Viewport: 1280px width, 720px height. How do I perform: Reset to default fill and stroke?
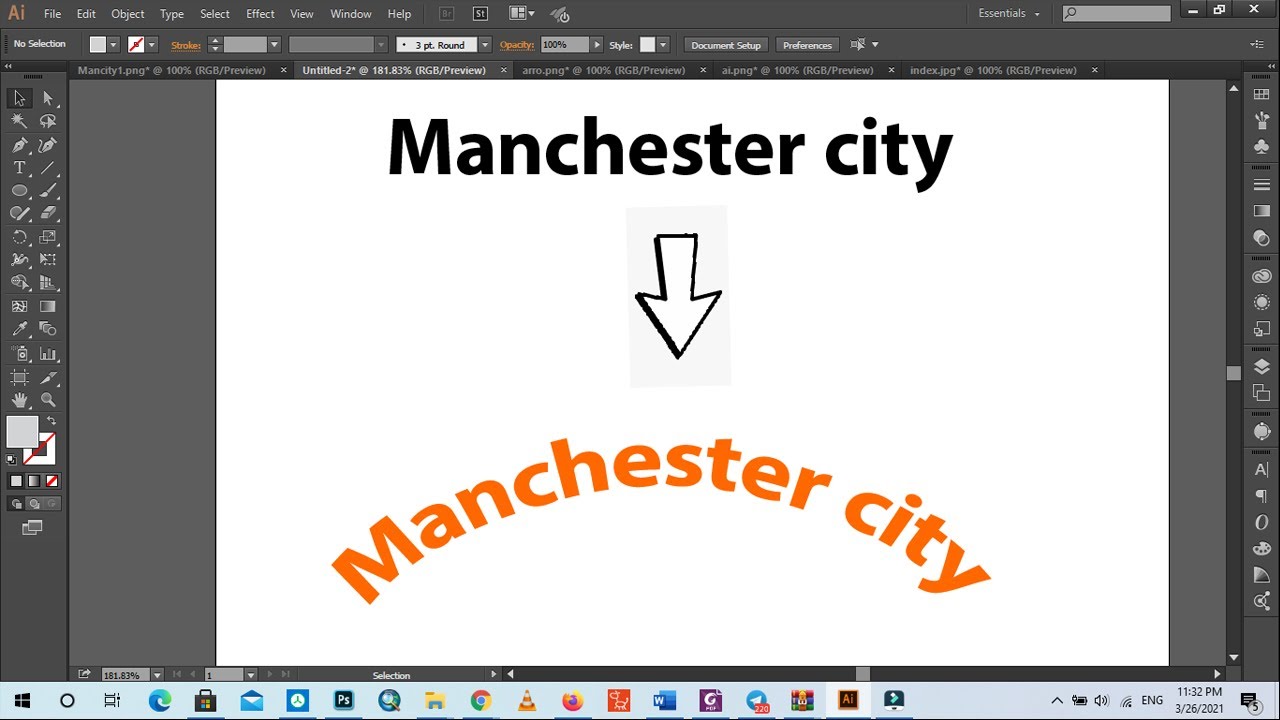11,460
